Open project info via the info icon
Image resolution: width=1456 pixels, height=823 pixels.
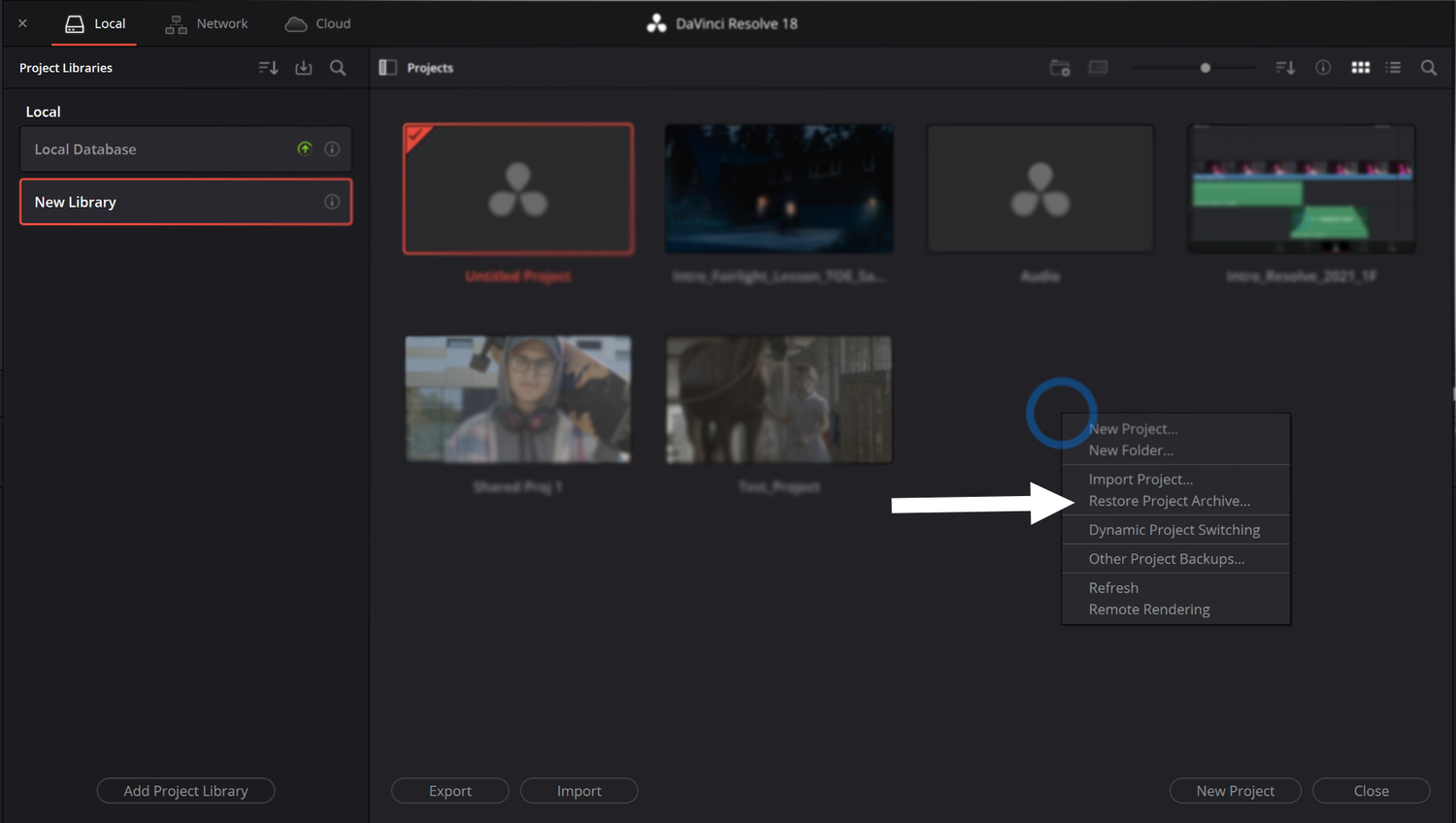1322,67
